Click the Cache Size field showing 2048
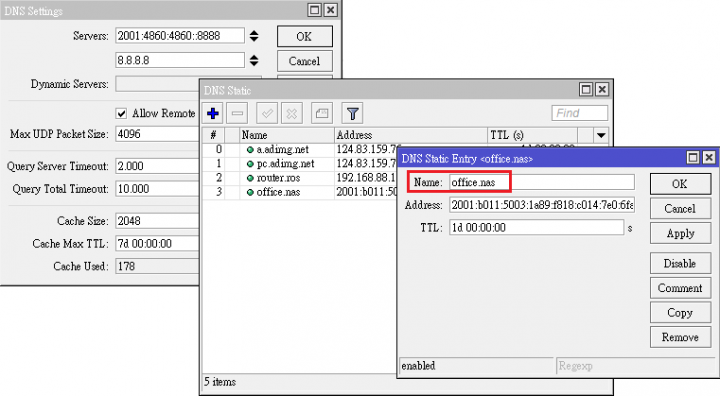The image size is (720, 396). point(157,221)
